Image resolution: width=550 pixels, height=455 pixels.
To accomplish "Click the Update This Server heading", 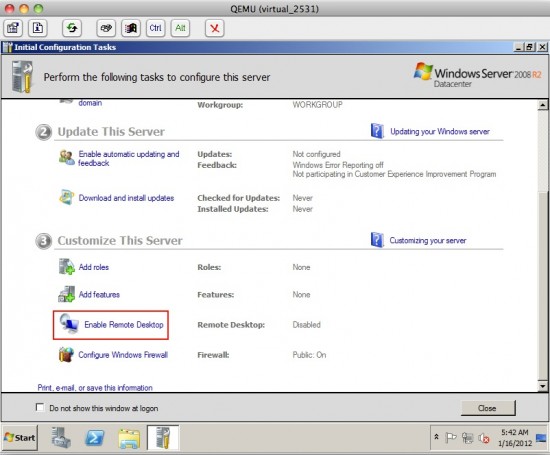I will tap(111, 132).
